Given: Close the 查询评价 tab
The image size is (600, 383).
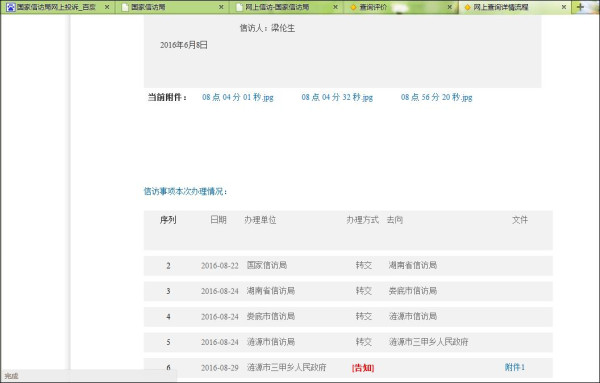Looking at the screenshot, I should click(450, 7).
